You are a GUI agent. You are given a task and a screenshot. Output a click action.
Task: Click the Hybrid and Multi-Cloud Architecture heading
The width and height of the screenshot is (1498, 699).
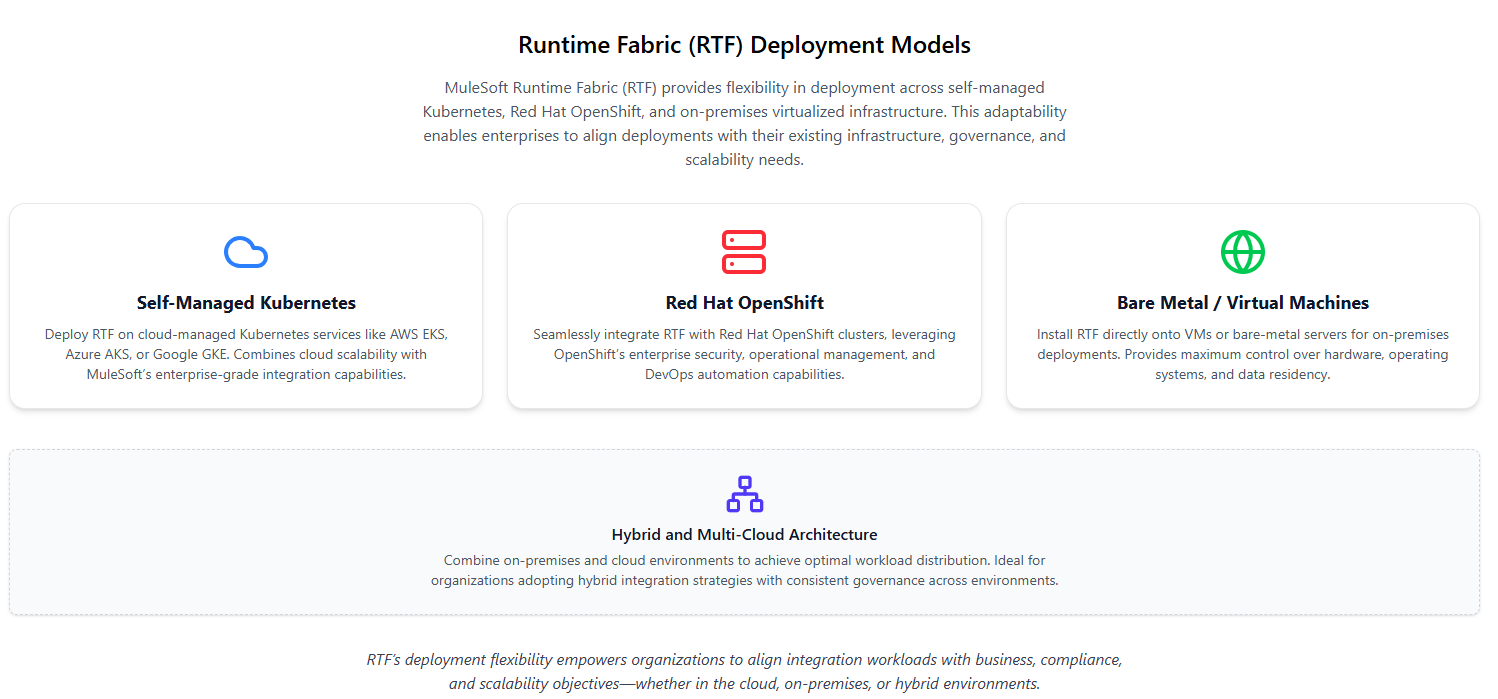[x=744, y=534]
